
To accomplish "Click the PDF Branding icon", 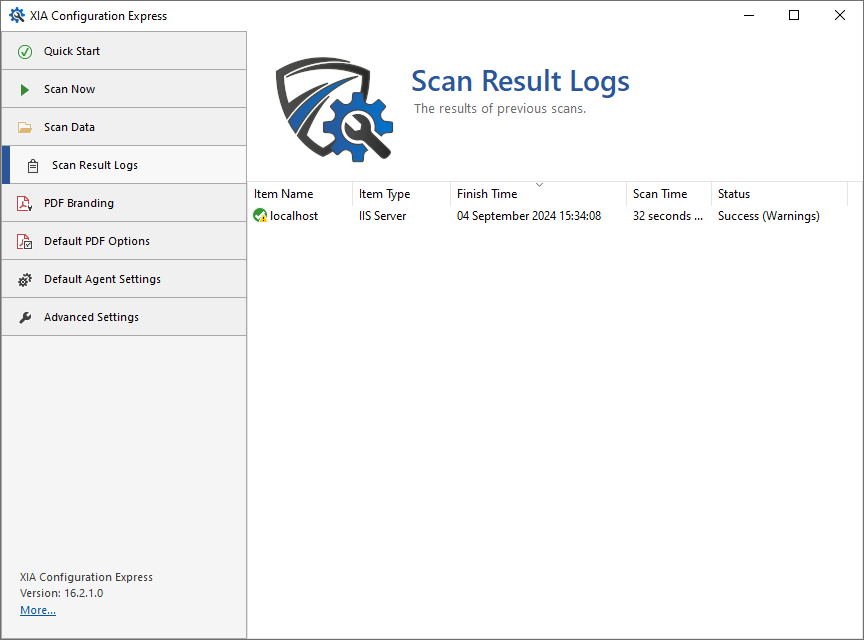I will click(24, 203).
